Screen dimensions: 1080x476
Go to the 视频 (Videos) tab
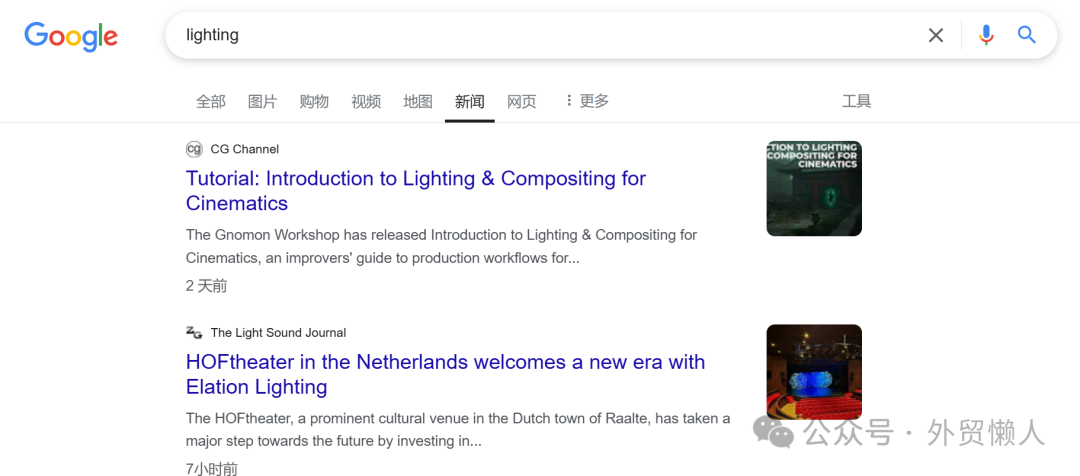click(366, 101)
